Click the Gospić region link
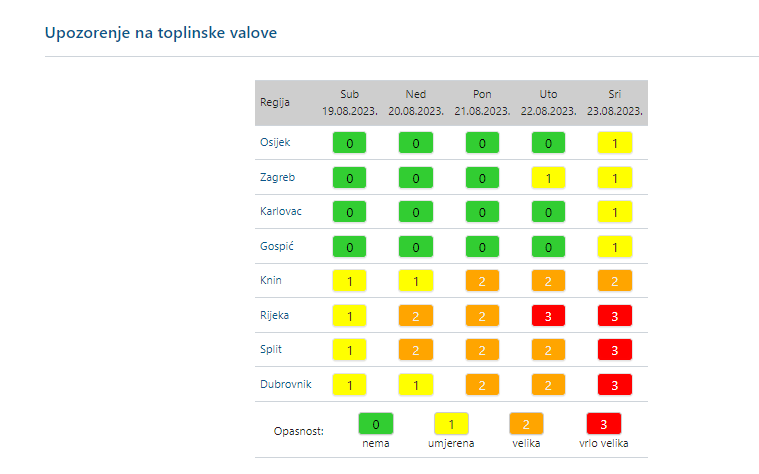Viewport: 759px width, 474px height. (x=277, y=247)
